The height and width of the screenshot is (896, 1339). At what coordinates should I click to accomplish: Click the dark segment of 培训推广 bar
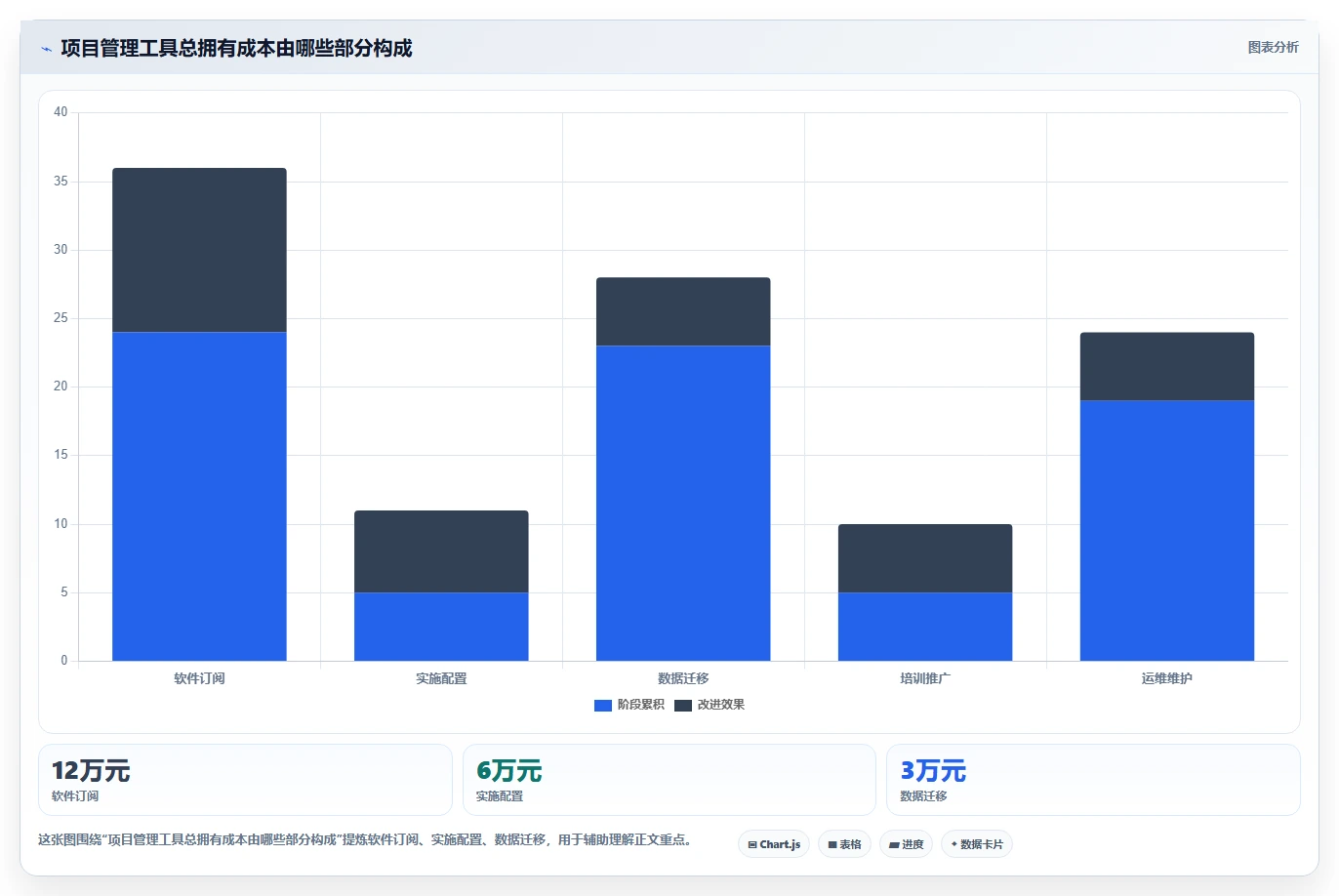925,558
